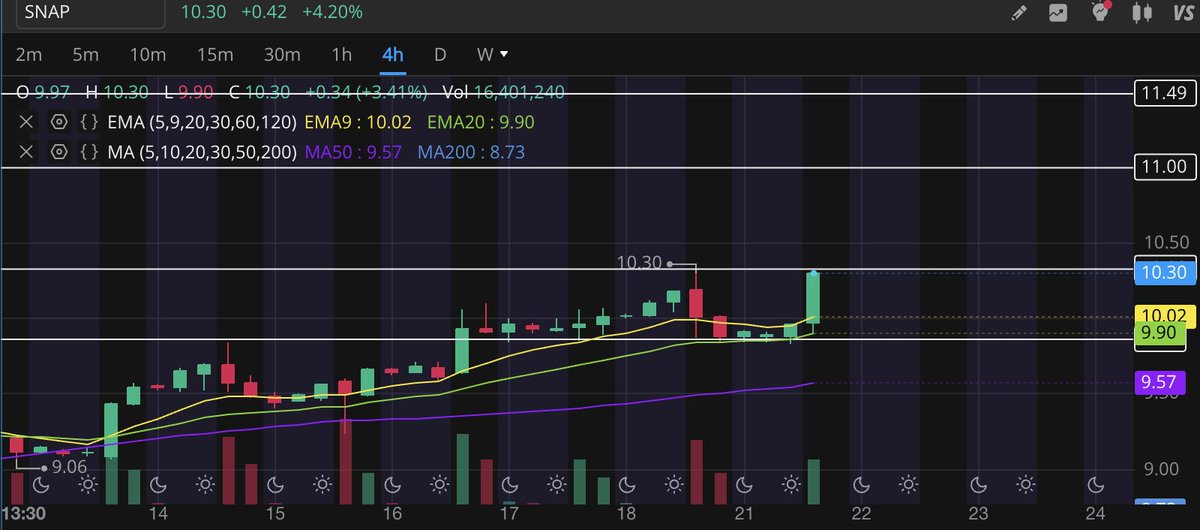Switch to the 1h timeframe
This screenshot has height=530, width=1200.
pyautogui.click(x=342, y=54)
